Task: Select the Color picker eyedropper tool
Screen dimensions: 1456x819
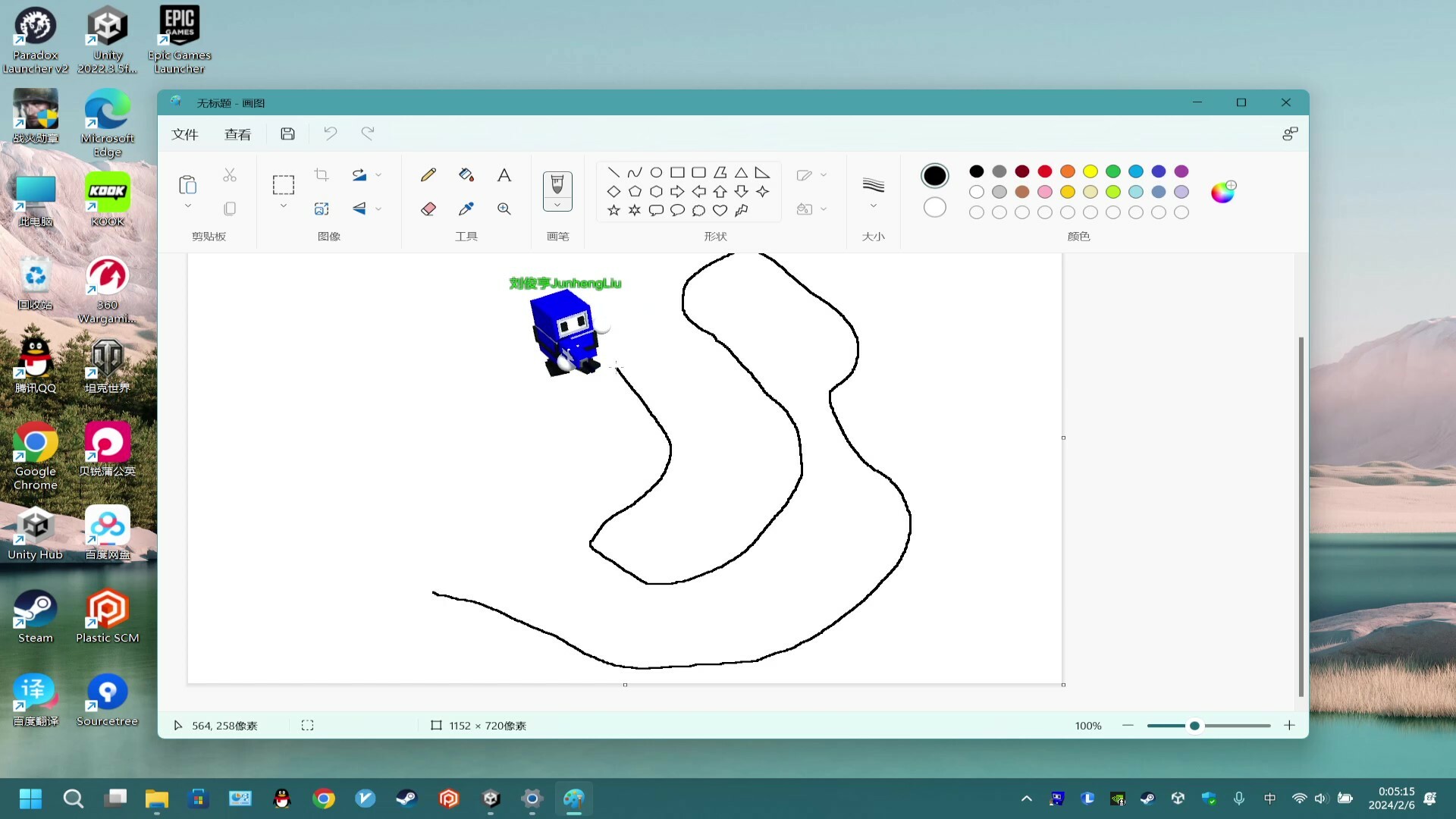Action: (466, 209)
